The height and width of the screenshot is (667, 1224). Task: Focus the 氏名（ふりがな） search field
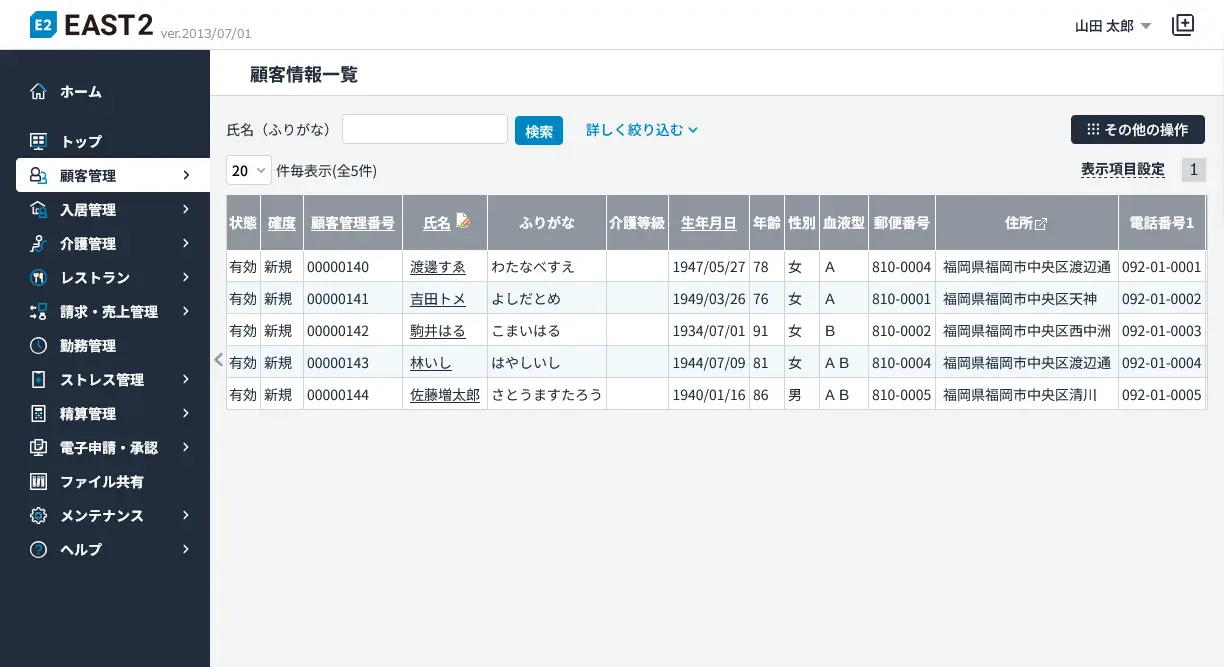pyautogui.click(x=425, y=130)
